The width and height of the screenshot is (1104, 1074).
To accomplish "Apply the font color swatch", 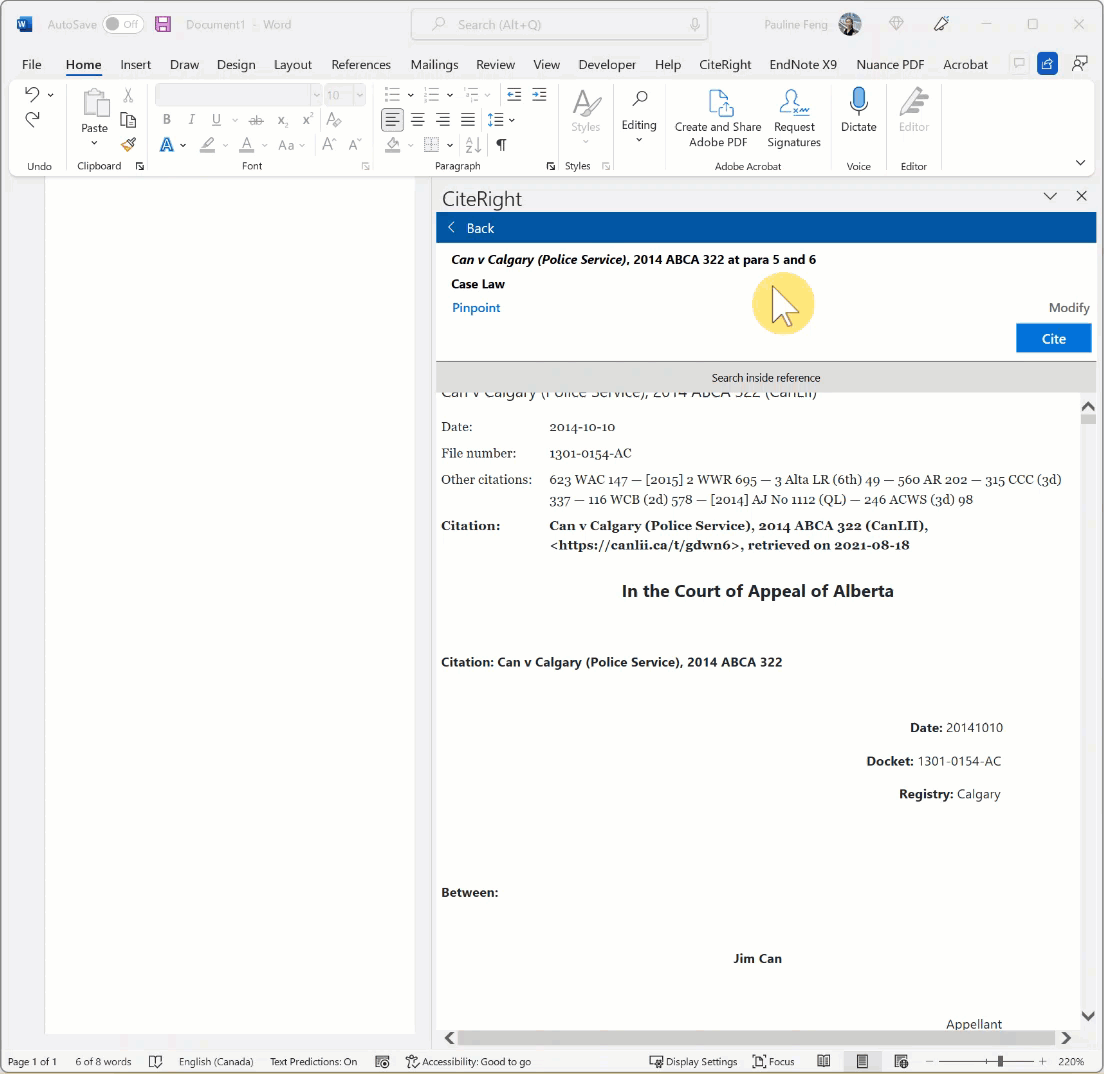I will 246,145.
